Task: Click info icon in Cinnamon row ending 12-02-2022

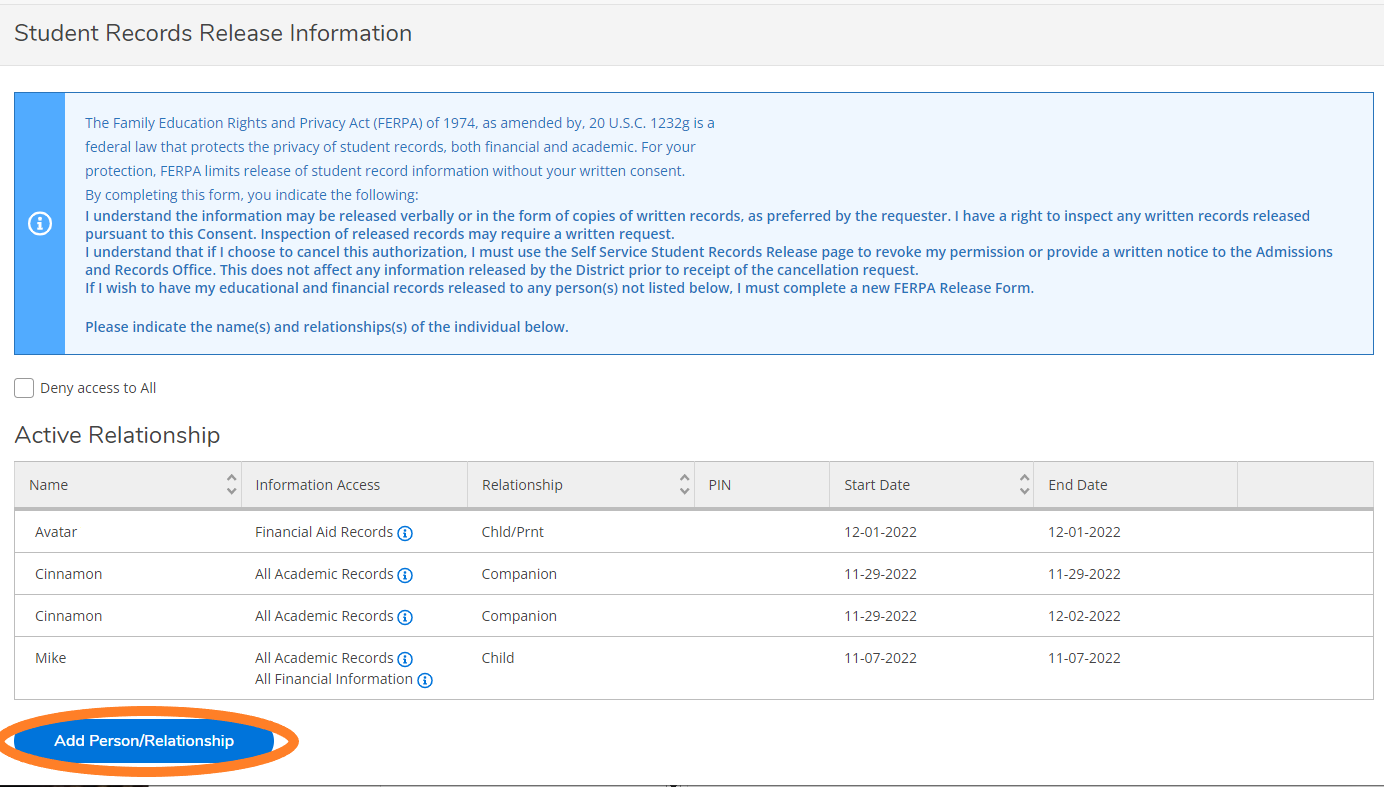Action: tap(405, 617)
